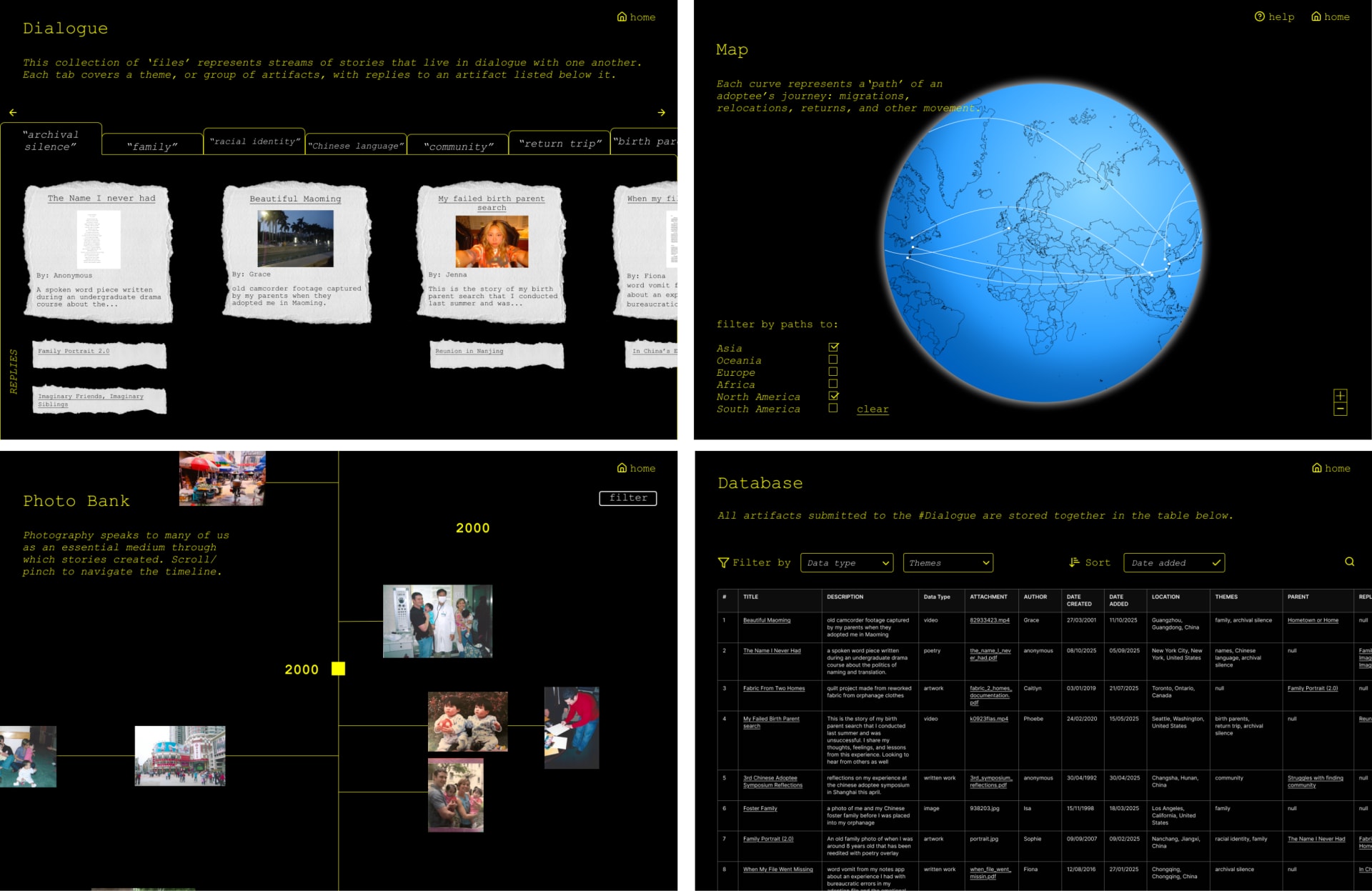Enable the South America paths checkbox
This screenshot has width=1372, height=891.
pos(832,408)
